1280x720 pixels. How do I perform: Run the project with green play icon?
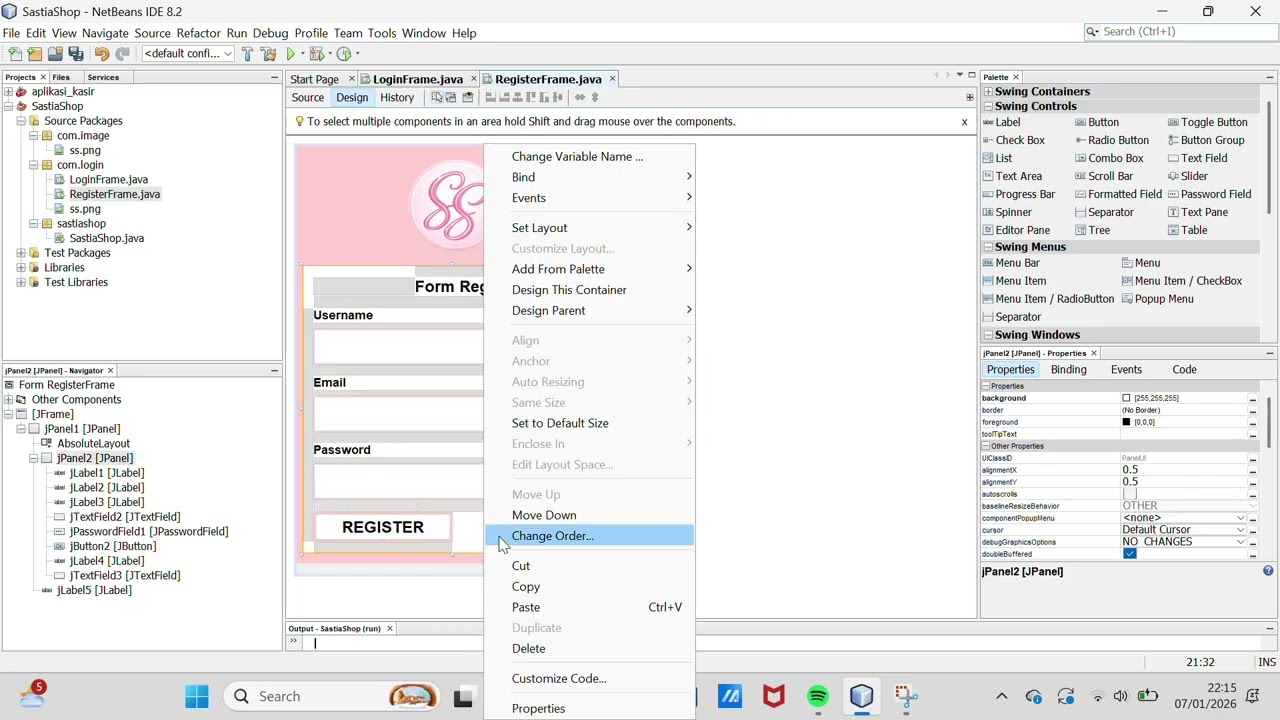click(291, 54)
